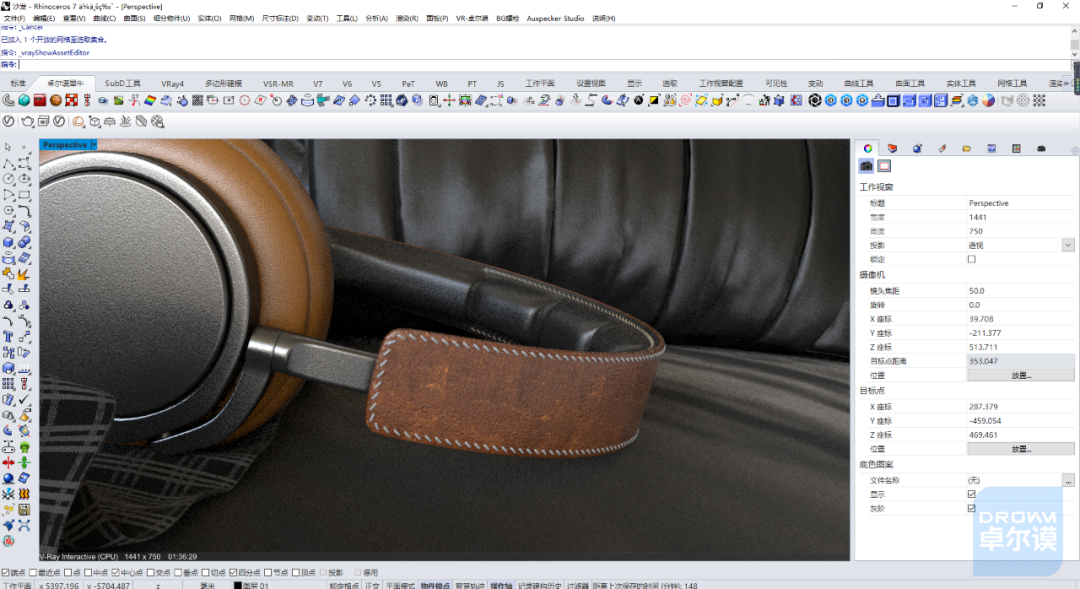Open the 曲面(S) menu
The height and width of the screenshot is (589, 1080).
(x=134, y=19)
